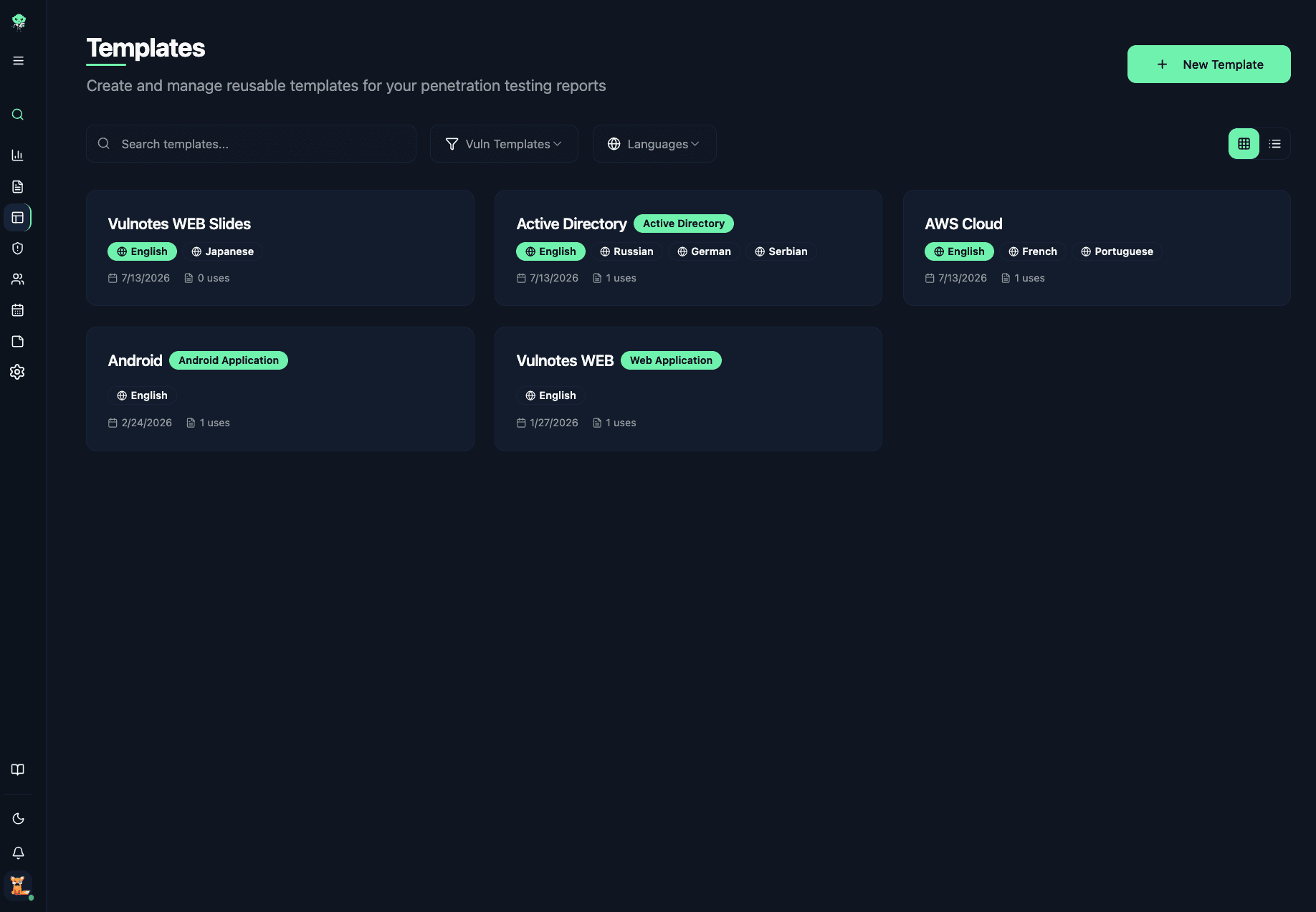Click the New Template button
This screenshot has width=1316, height=912.
[1208, 64]
